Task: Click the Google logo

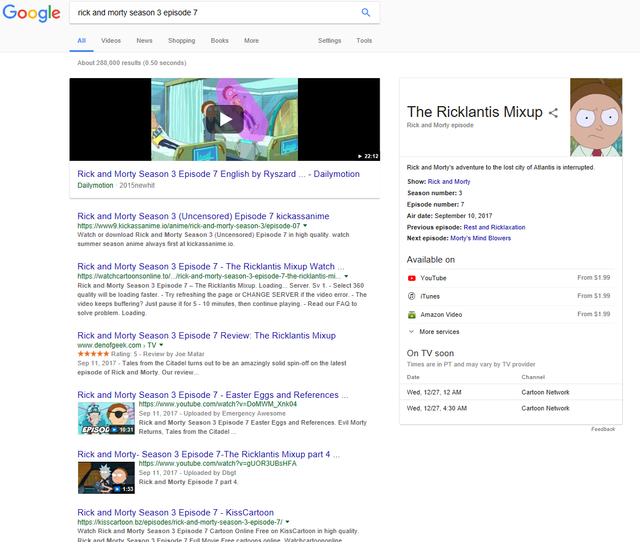Action: [x=31, y=13]
